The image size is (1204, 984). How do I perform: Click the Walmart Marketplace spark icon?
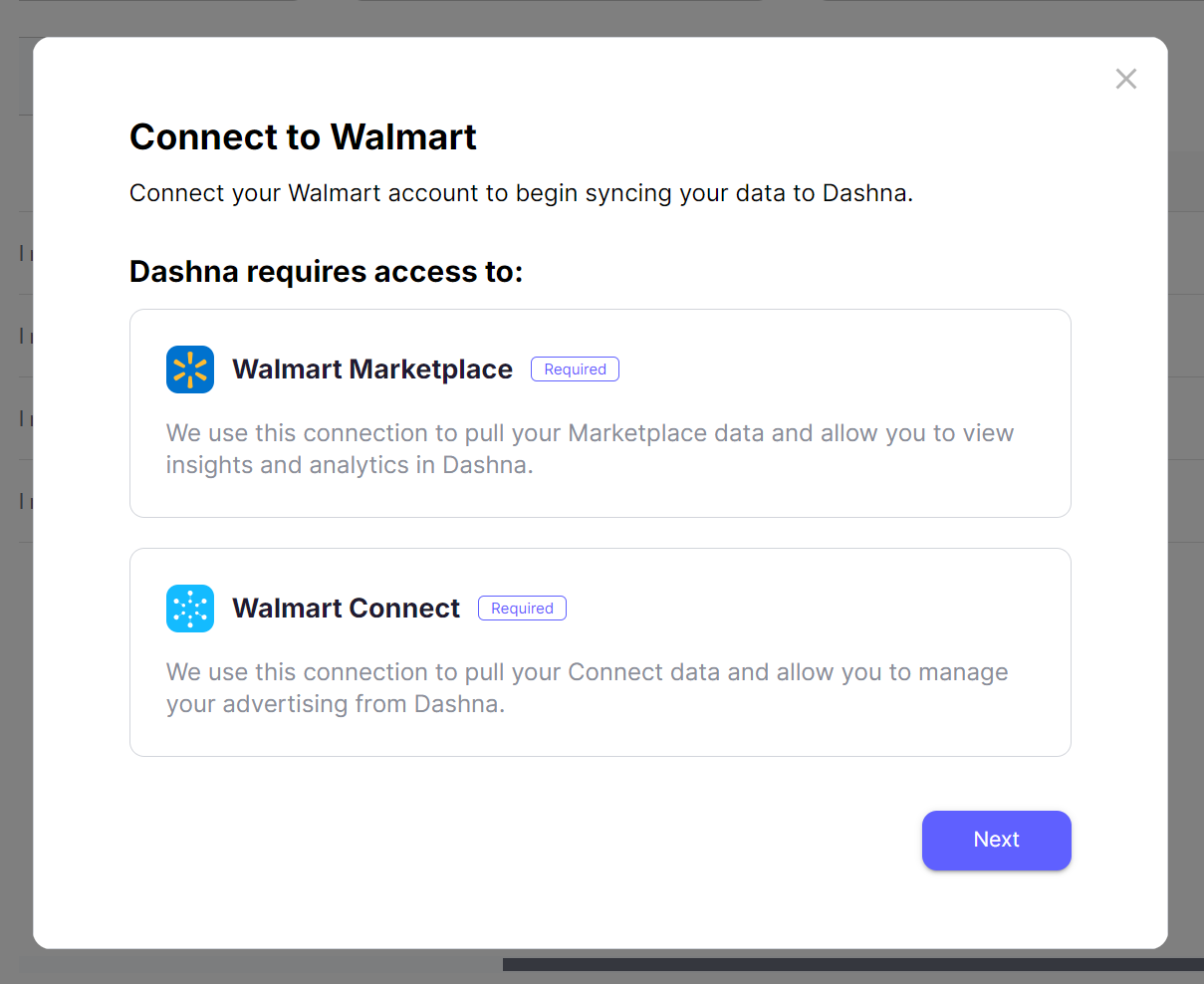pos(190,369)
